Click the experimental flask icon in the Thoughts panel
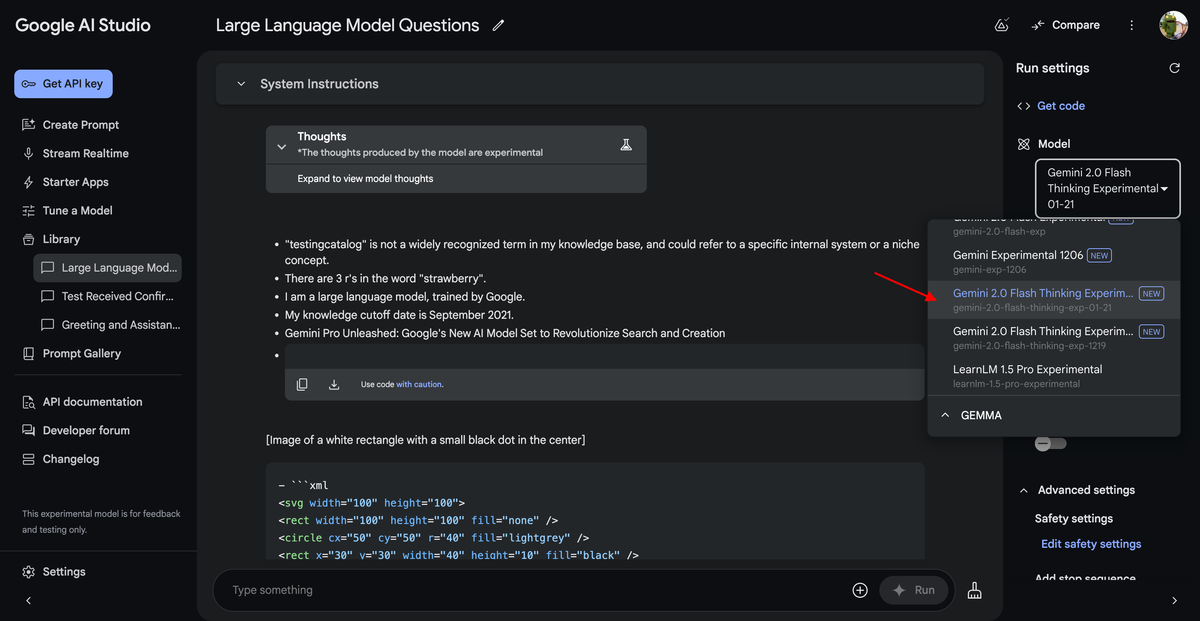1200x621 pixels. click(x=626, y=144)
